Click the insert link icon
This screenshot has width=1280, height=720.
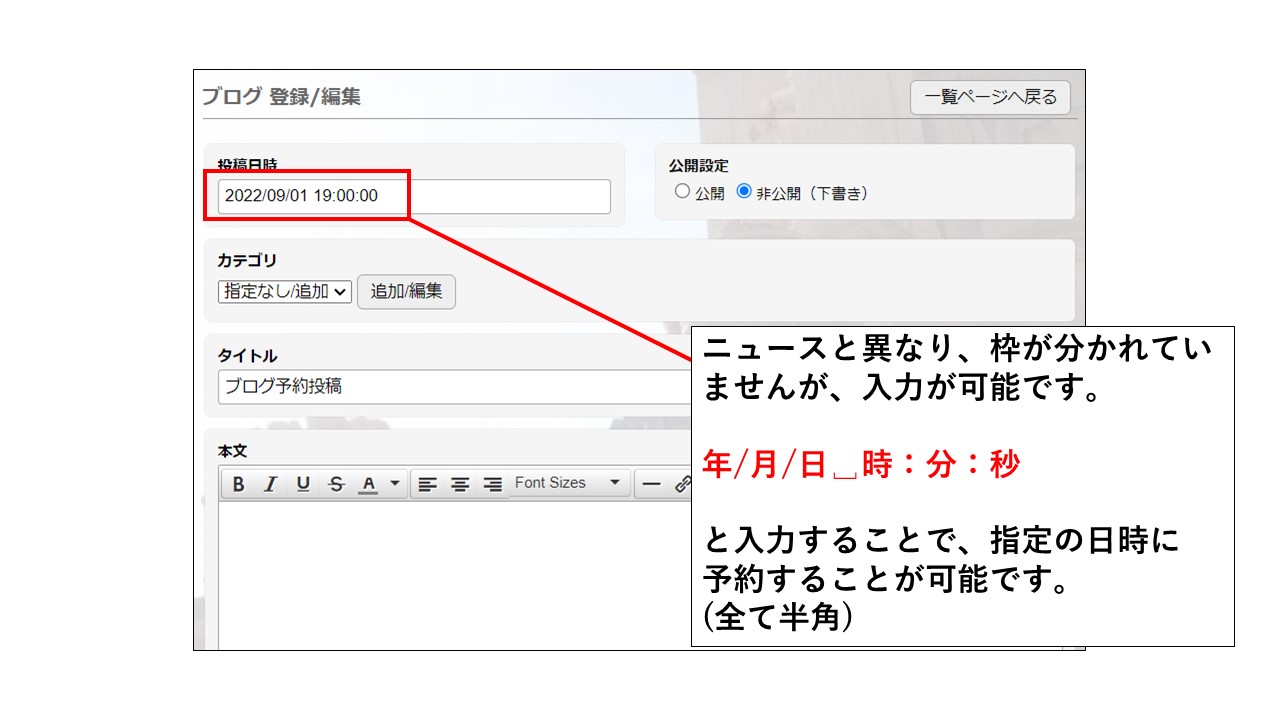tap(682, 484)
